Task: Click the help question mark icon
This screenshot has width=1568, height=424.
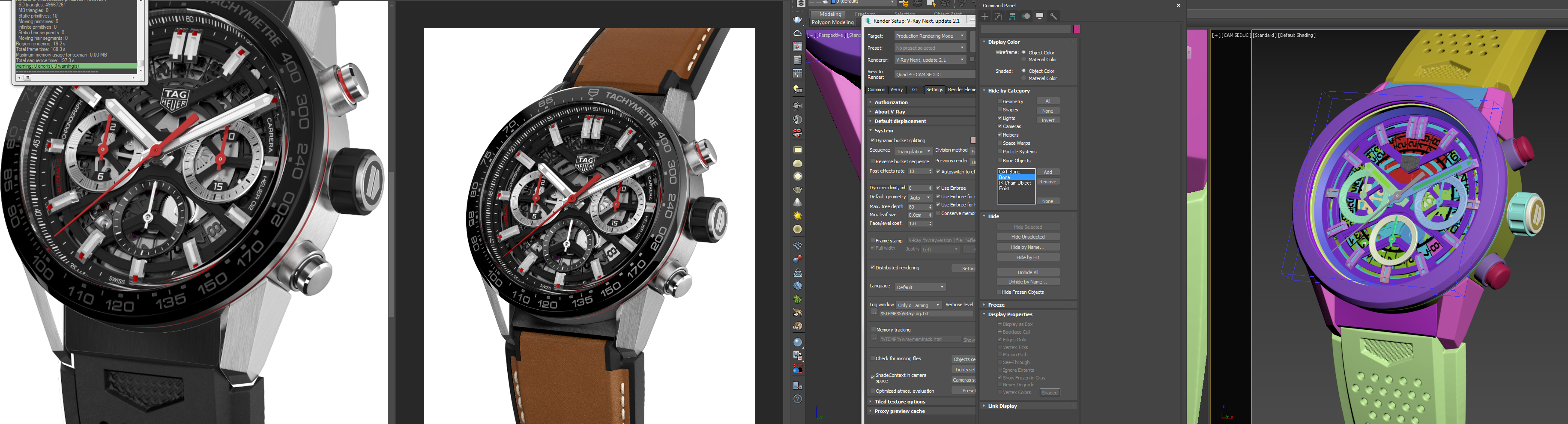Action: click(x=797, y=399)
